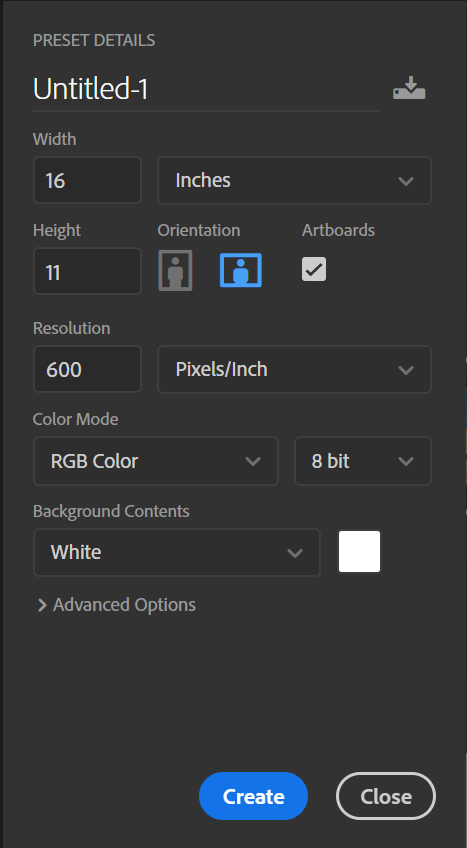The height and width of the screenshot is (848, 467).
Task: Open the Pixels/Inch resolution units dropdown
Action: (x=295, y=369)
